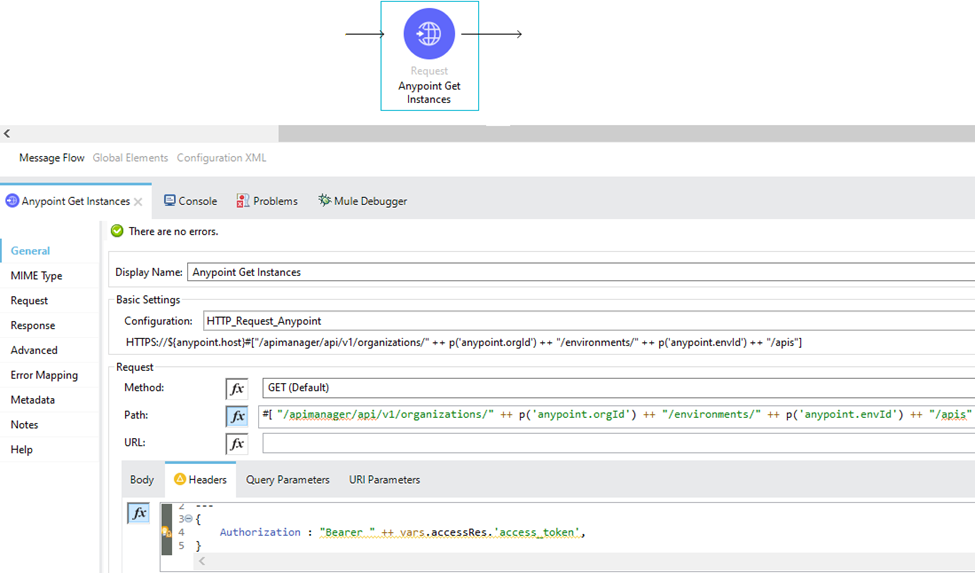Click into the empty URL field
This screenshot has width=975, height=573.
pos(618,443)
